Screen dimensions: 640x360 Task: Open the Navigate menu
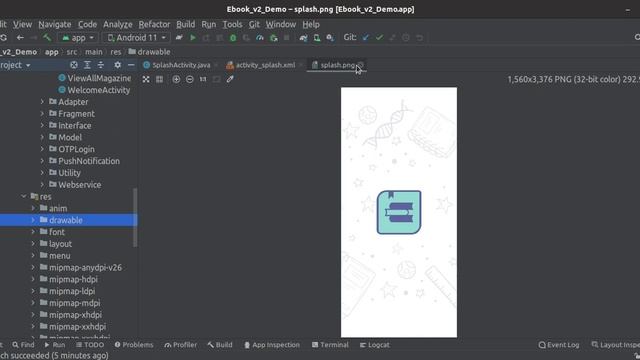(55, 24)
